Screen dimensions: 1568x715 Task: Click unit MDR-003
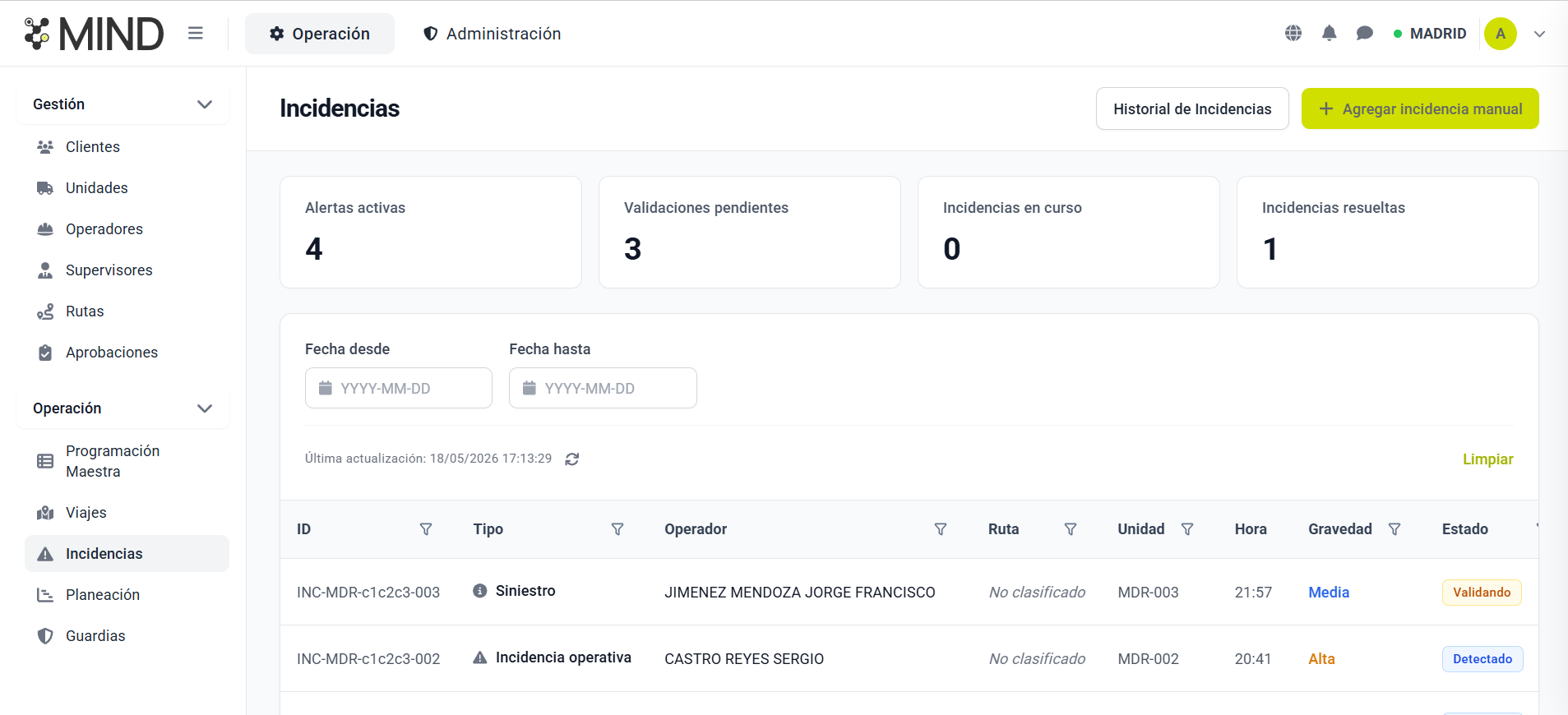(1148, 593)
